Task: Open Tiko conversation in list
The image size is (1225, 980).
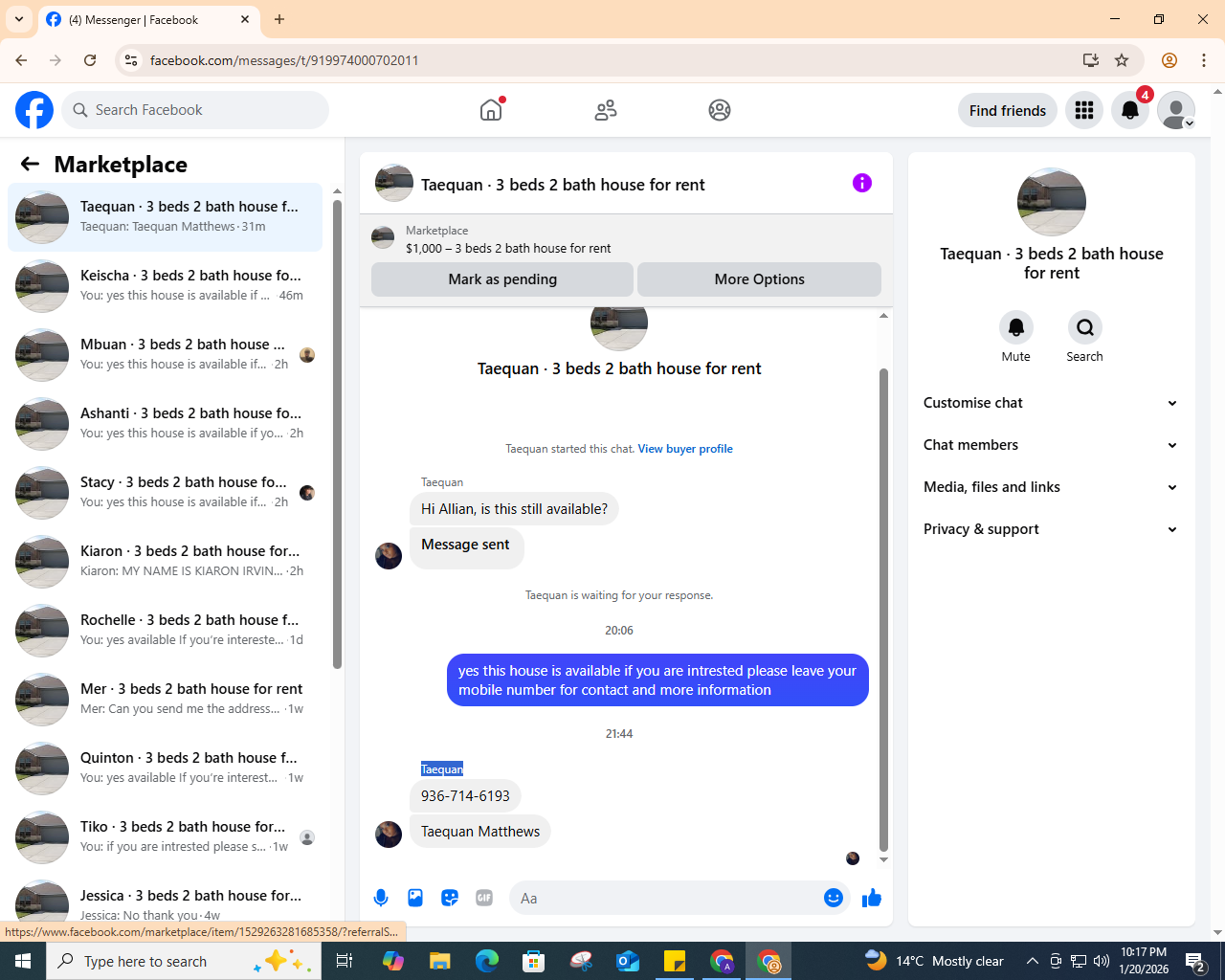Action: (165, 837)
